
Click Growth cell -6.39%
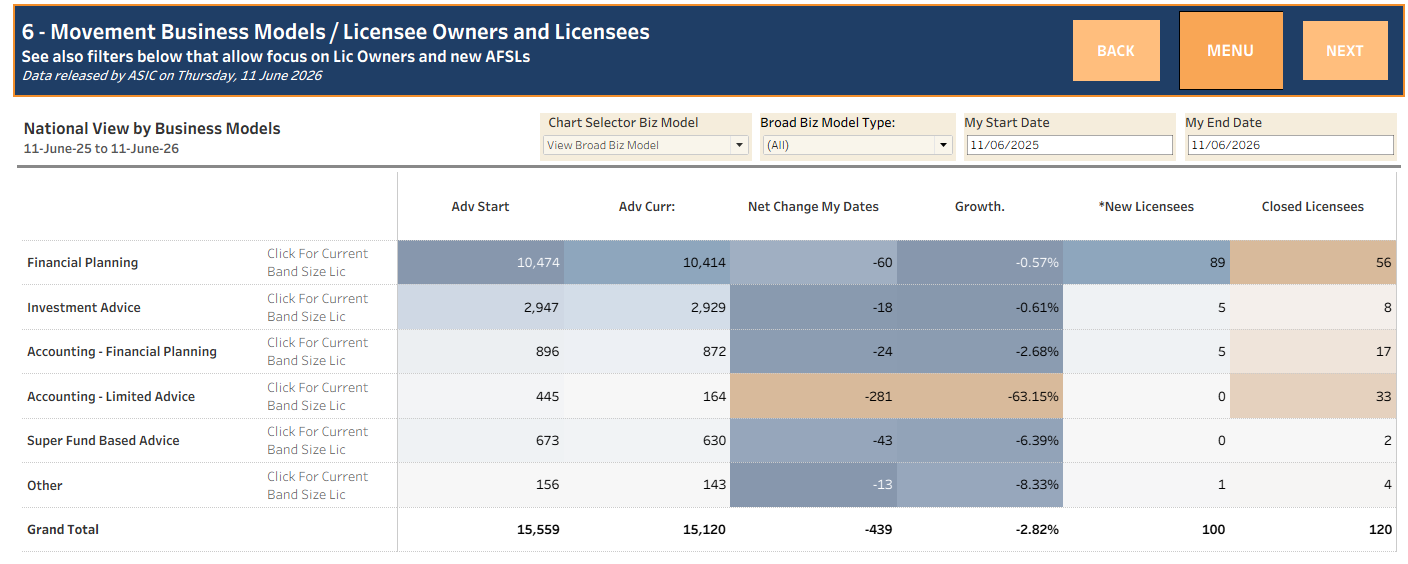click(x=980, y=440)
